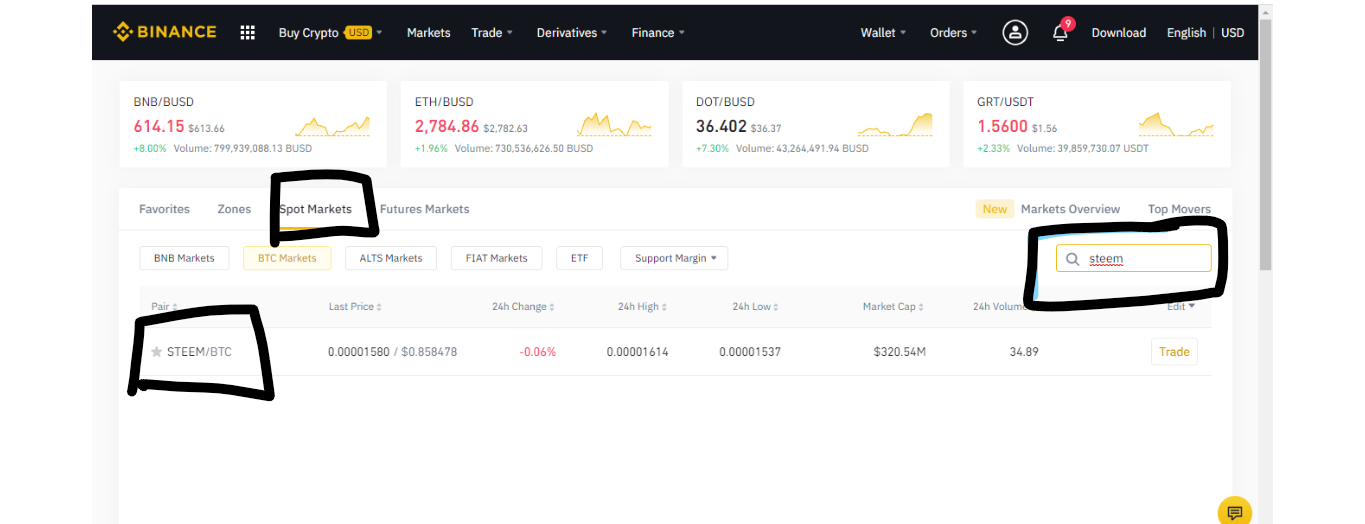Select the BTC Markets filter
The width and height of the screenshot is (1365, 524).
point(287,258)
